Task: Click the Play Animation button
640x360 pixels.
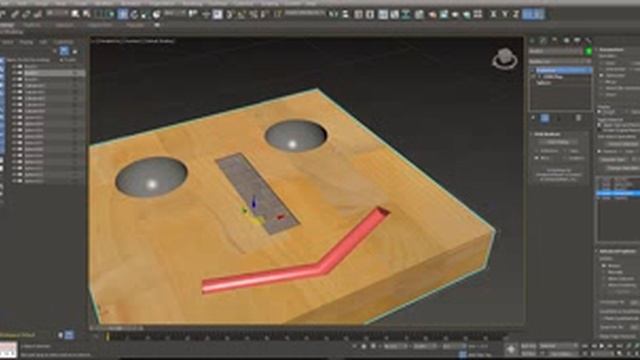Action: 601,346
